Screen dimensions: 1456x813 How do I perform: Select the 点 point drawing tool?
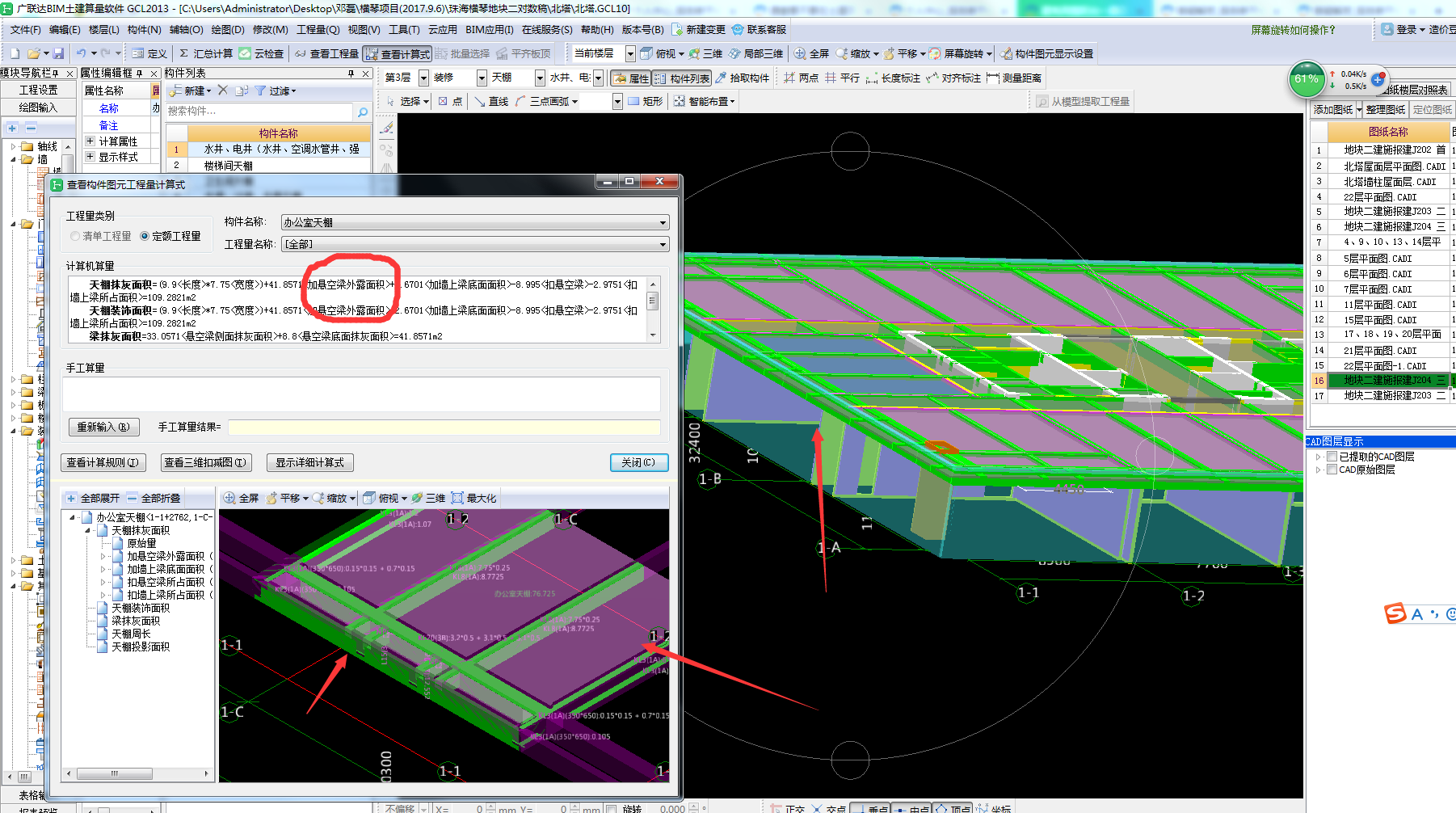coord(451,101)
